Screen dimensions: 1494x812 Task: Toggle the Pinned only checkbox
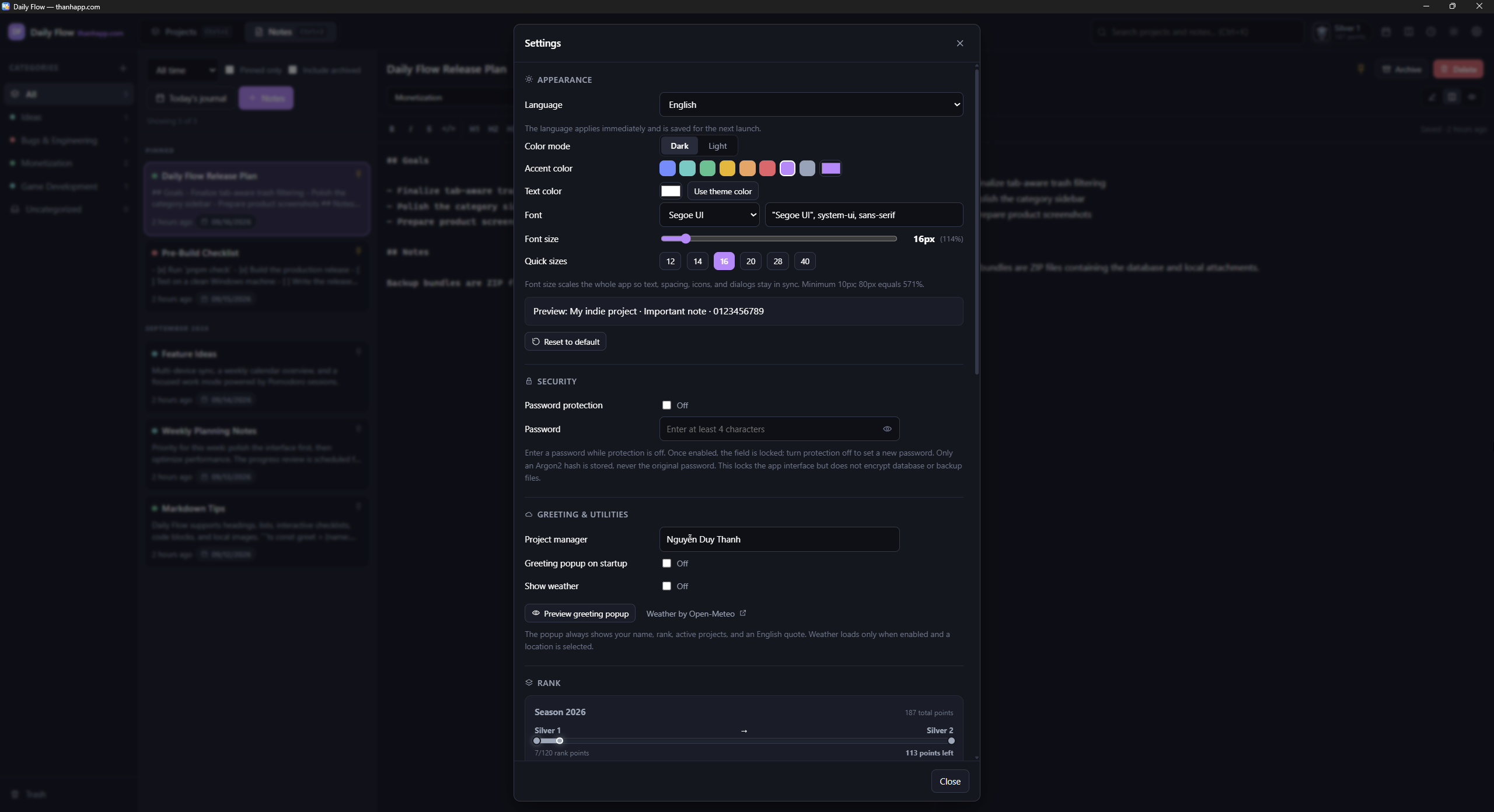[x=230, y=70]
